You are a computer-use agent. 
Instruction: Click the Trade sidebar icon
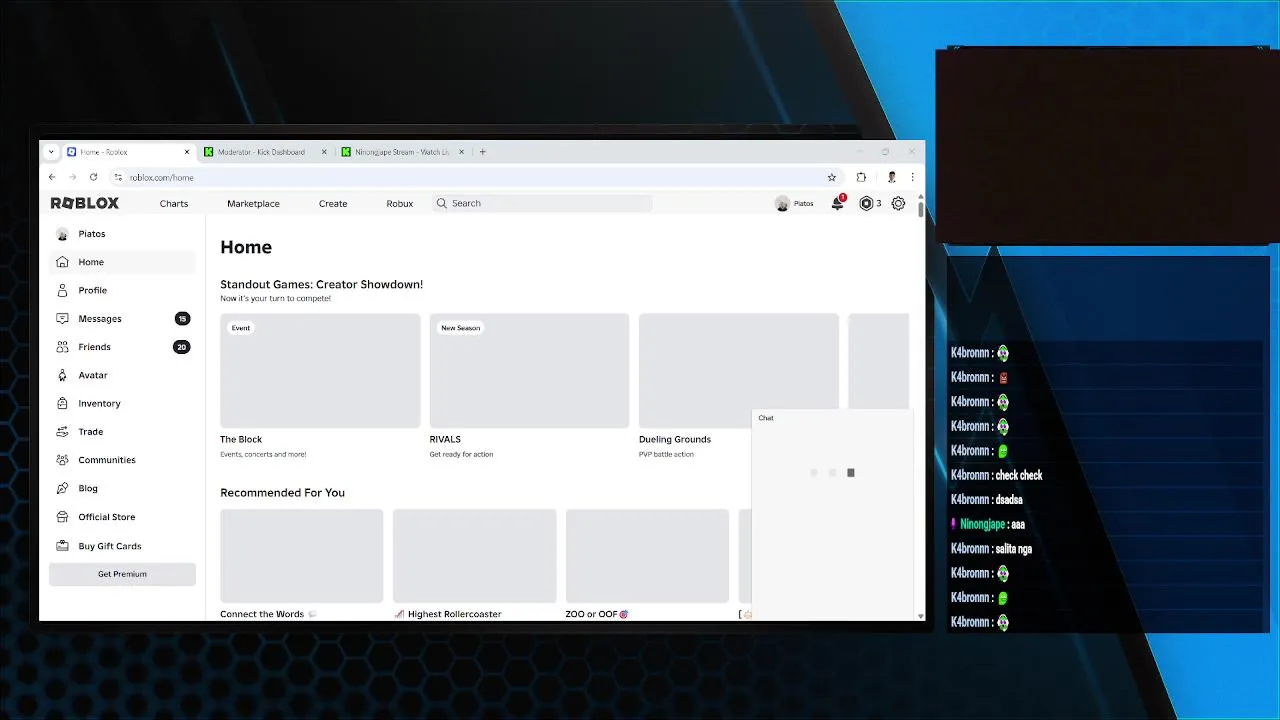coord(62,432)
